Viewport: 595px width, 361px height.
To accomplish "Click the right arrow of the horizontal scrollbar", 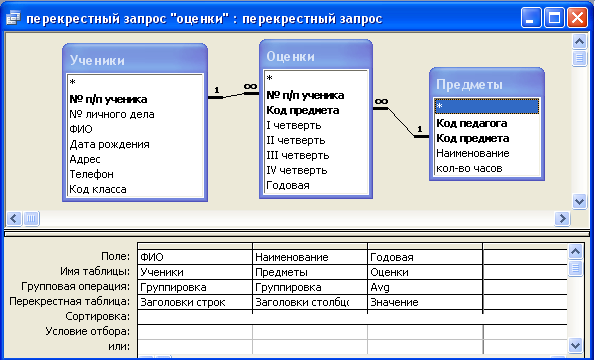I will click(562, 218).
